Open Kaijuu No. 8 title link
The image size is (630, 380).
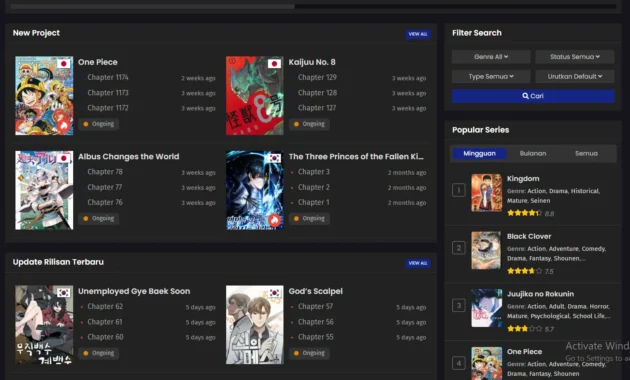312,62
